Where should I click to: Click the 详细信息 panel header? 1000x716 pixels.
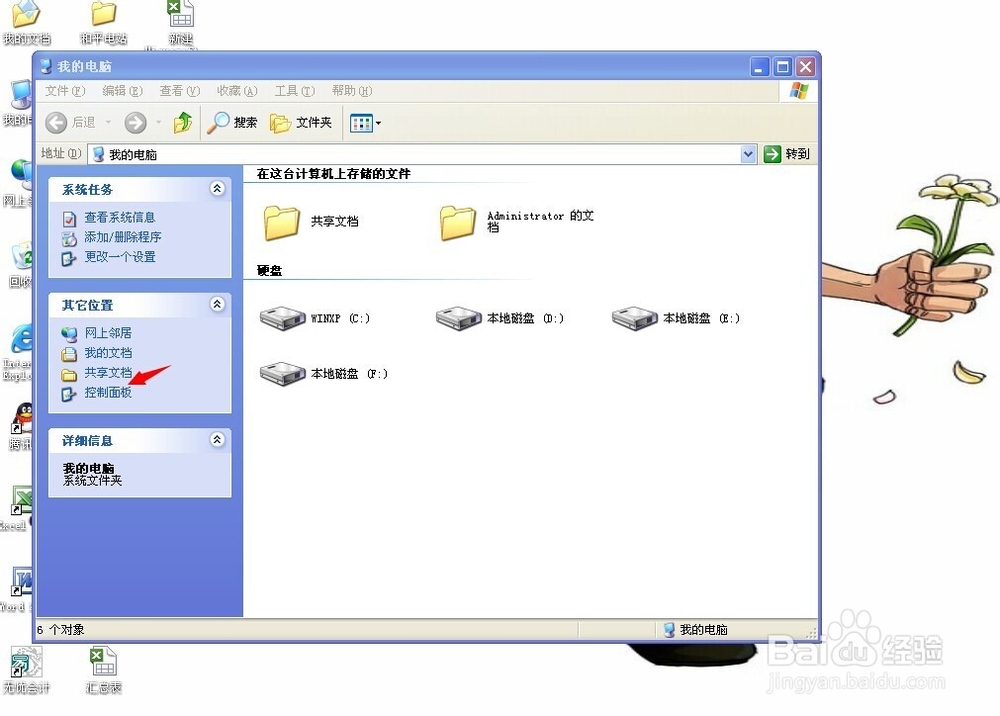140,441
